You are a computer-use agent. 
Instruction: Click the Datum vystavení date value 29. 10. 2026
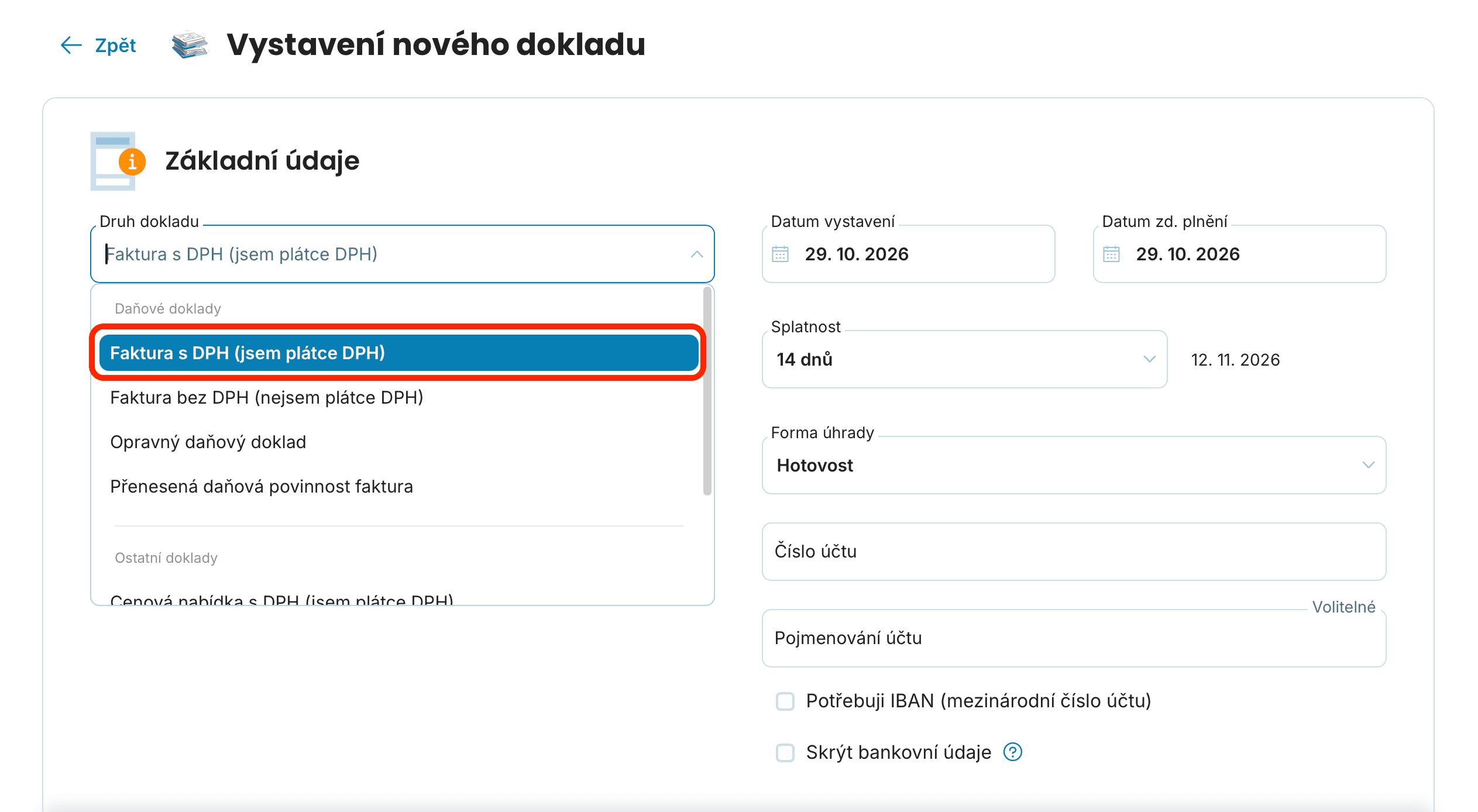click(857, 254)
